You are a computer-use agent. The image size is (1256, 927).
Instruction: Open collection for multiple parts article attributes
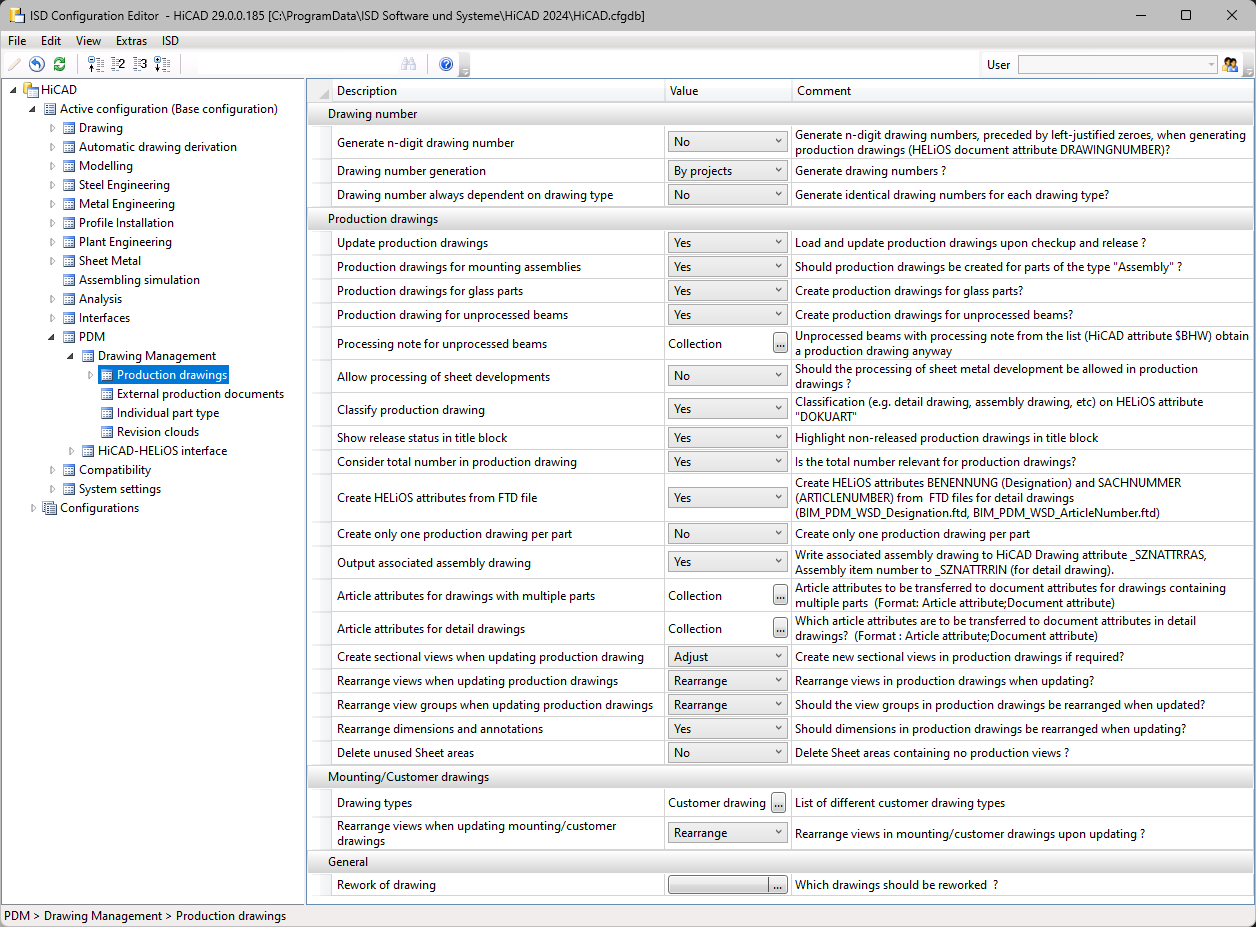click(x=779, y=595)
